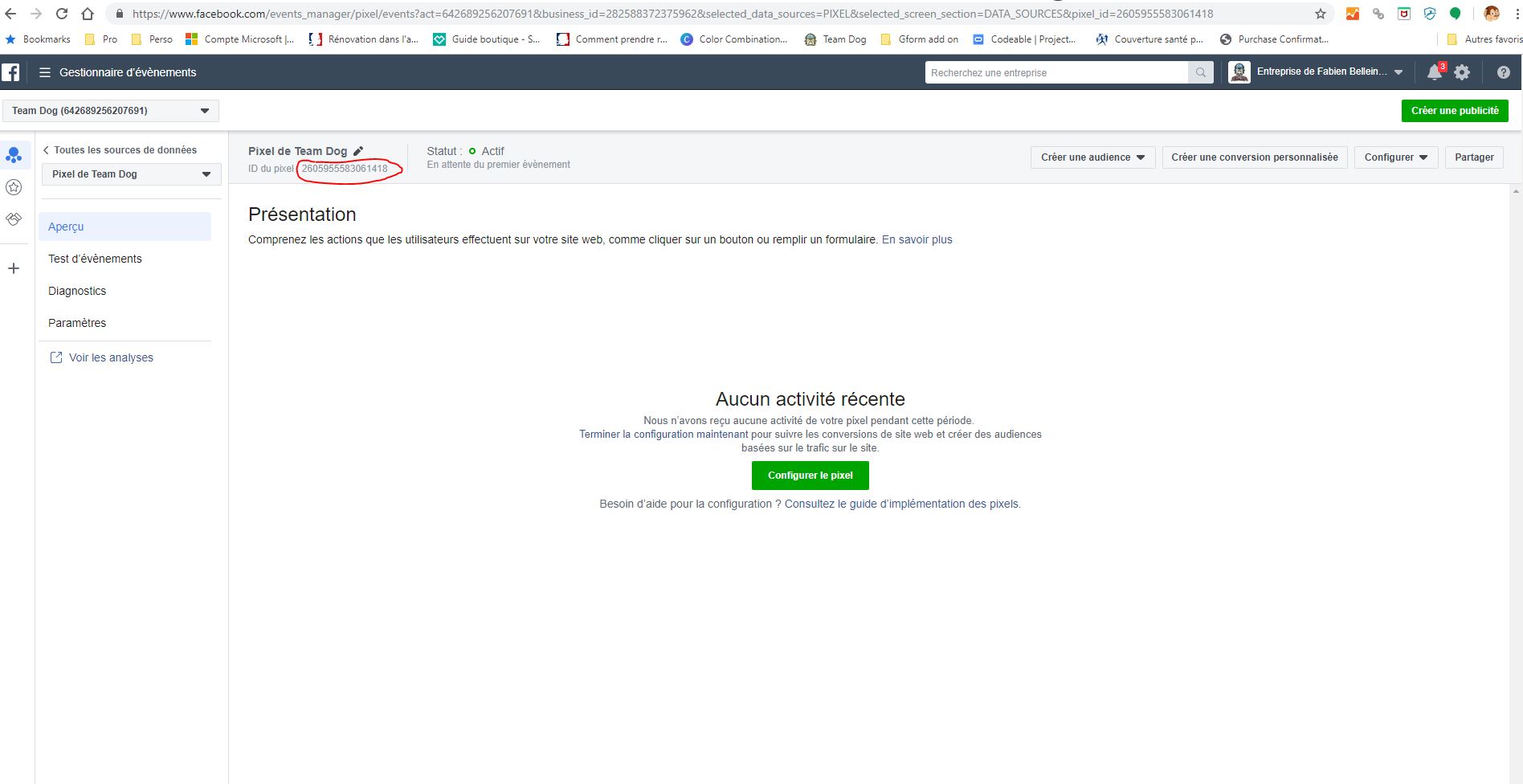The image size is (1523, 784).
Task: Open the Configurer dropdown menu
Action: pos(1395,157)
